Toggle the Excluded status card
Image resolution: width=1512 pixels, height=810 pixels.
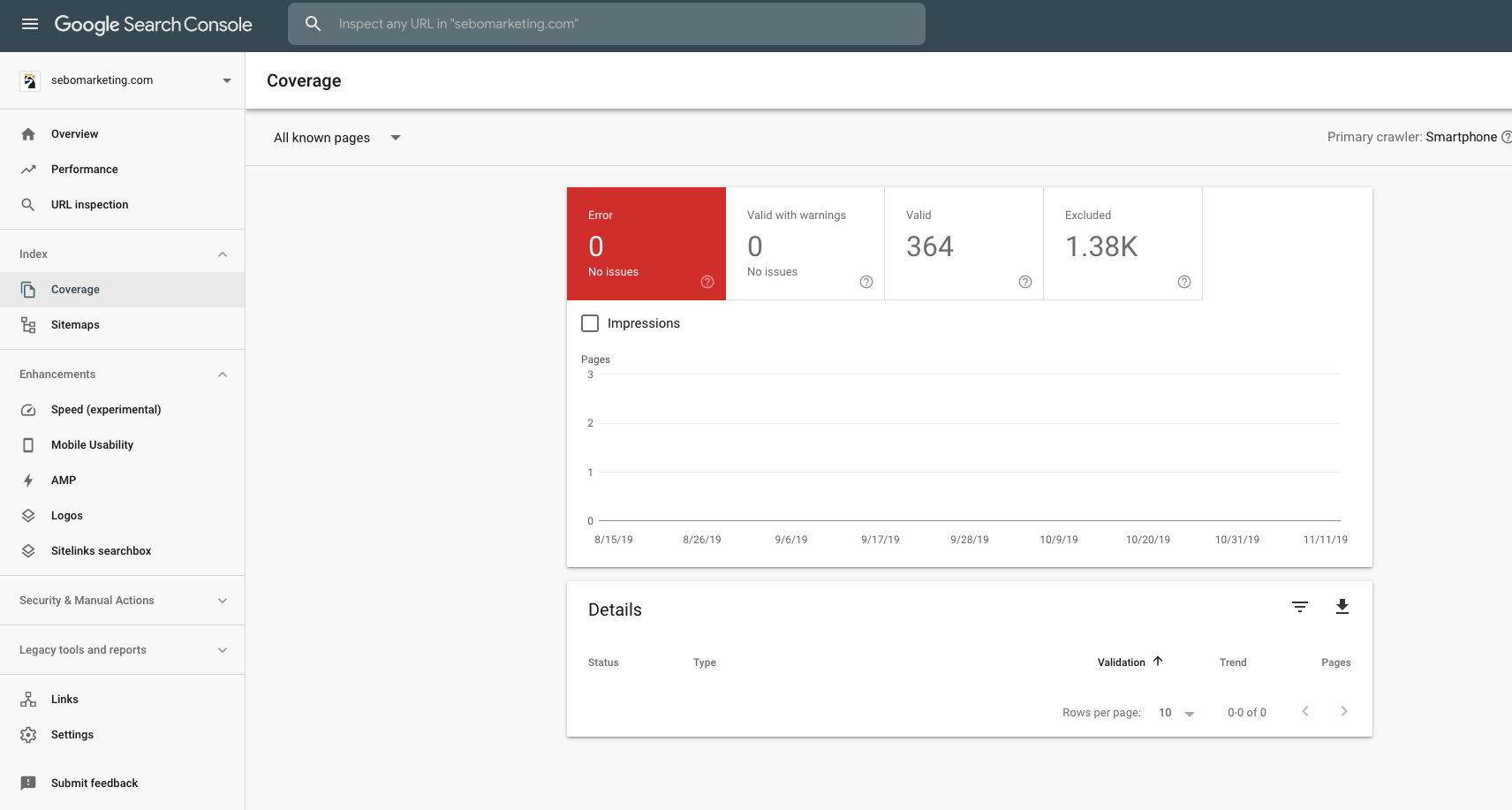coord(1122,244)
